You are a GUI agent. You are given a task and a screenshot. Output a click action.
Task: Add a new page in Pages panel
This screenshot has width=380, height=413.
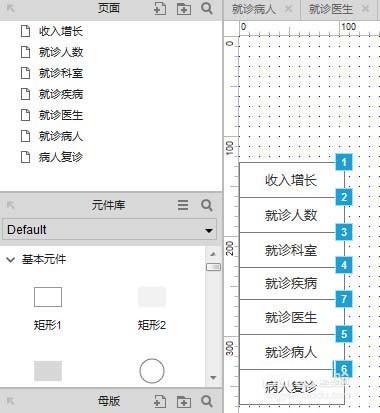[160, 8]
